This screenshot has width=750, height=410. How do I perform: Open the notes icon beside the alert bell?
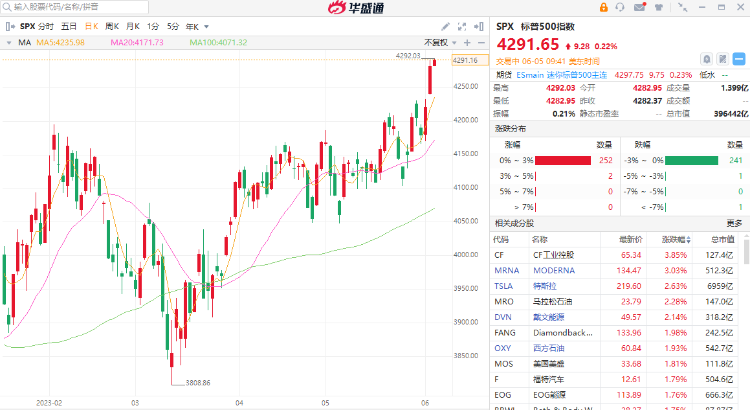click(723, 59)
